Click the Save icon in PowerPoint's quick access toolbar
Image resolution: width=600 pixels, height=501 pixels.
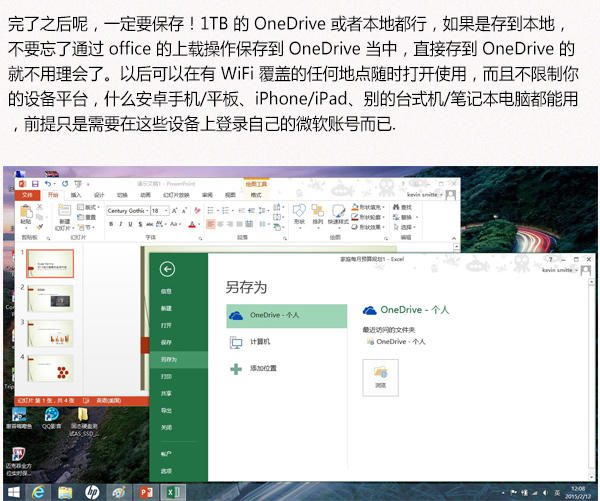(x=35, y=184)
